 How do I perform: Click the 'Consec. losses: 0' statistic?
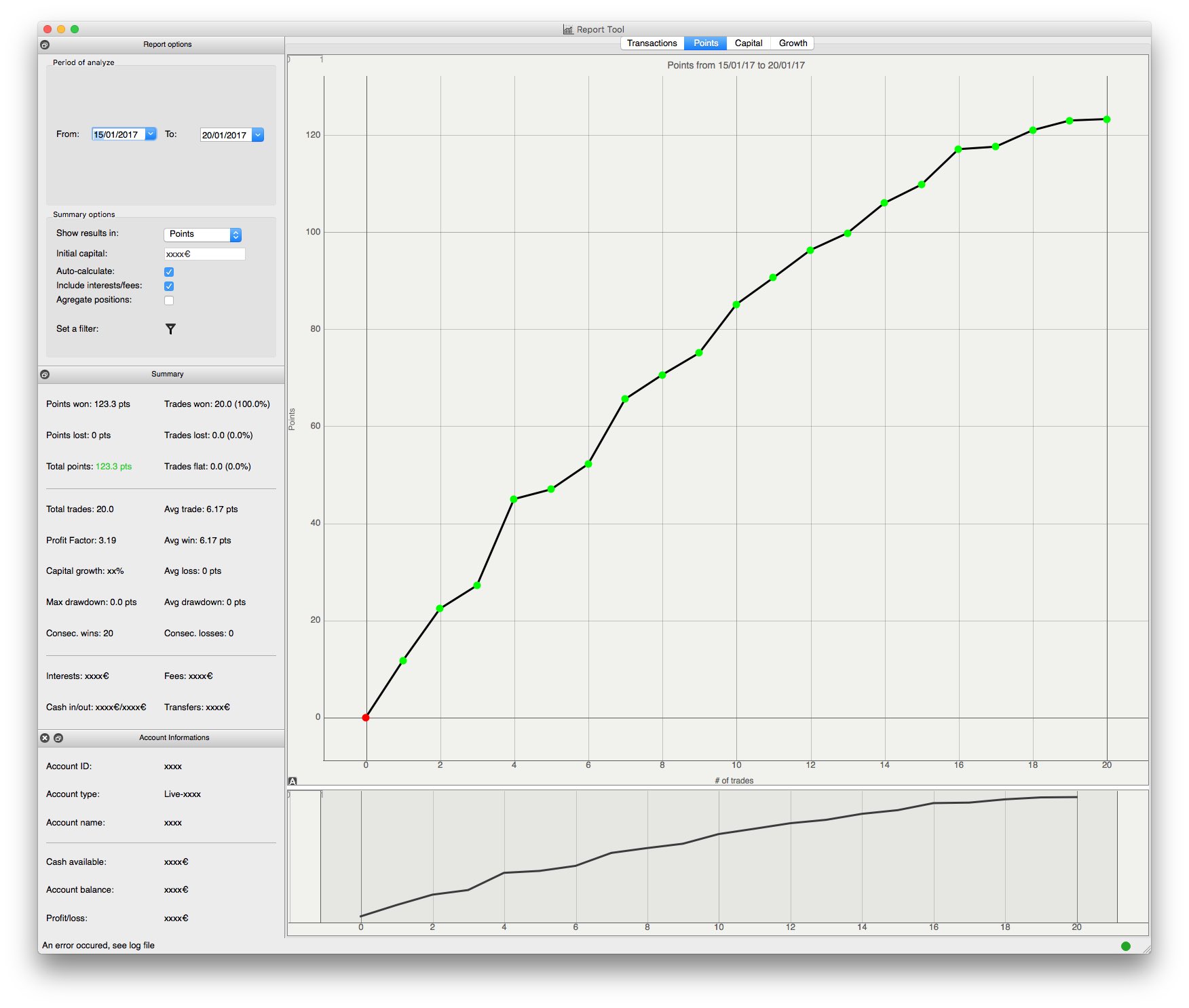coord(199,634)
